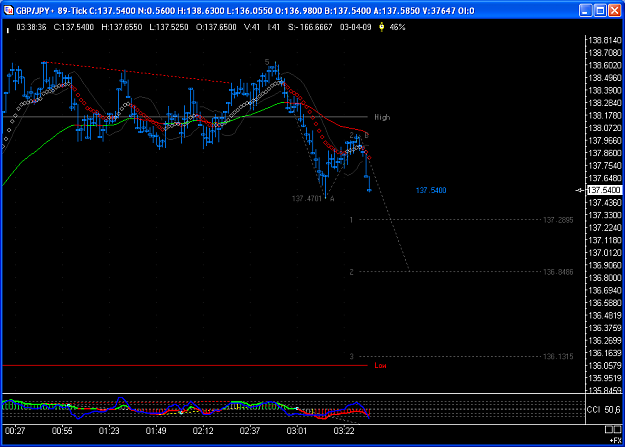625x447 pixels.
Task: Click the 136.4819 price axis label
Action: point(605,315)
